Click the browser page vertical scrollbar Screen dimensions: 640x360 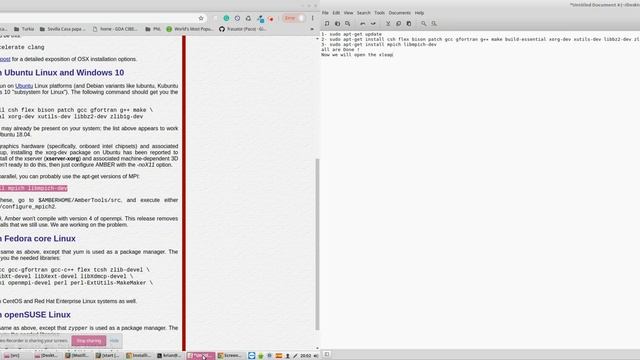click(x=317, y=244)
